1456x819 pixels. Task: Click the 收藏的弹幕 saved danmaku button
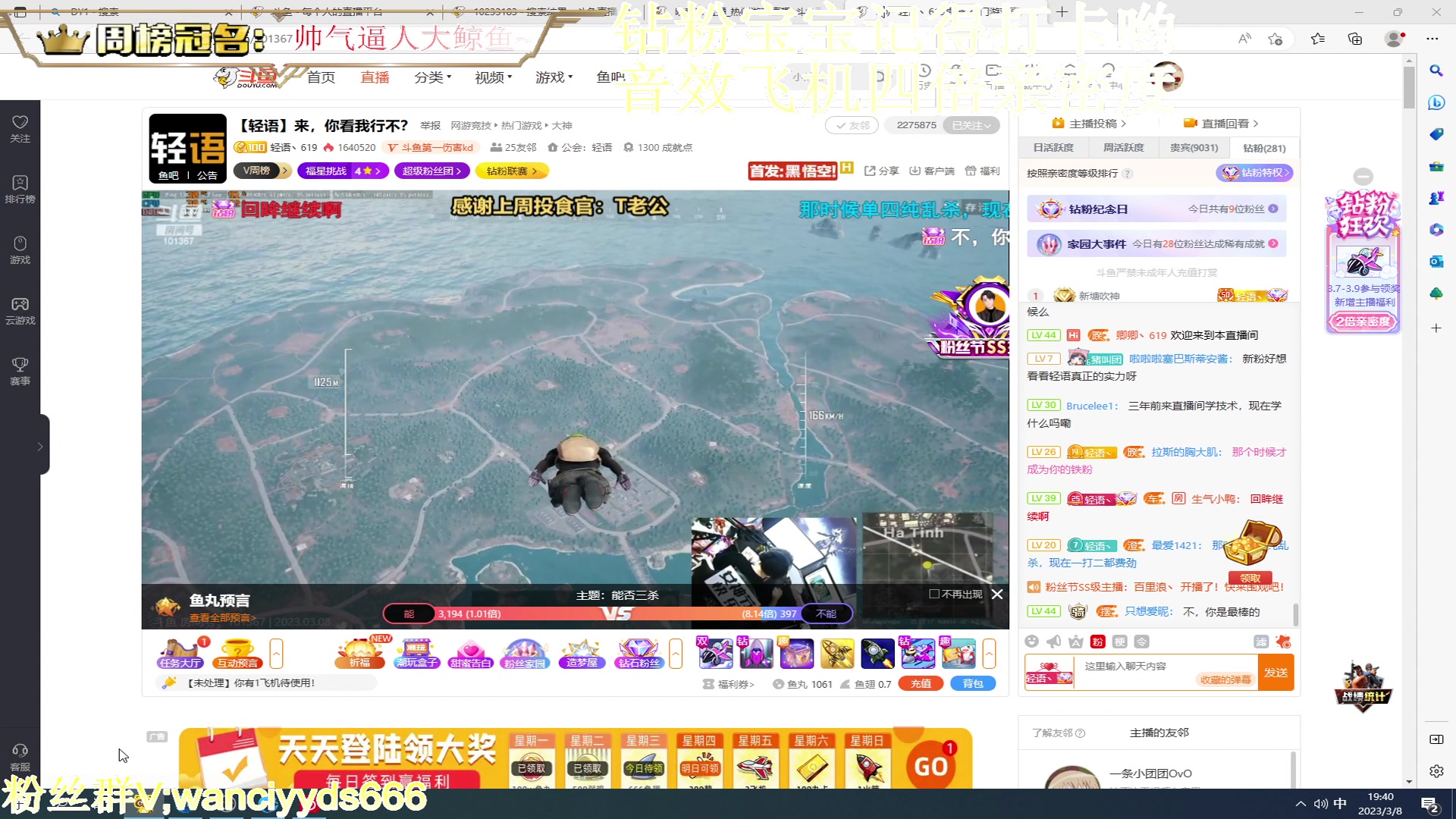[x=1225, y=679]
